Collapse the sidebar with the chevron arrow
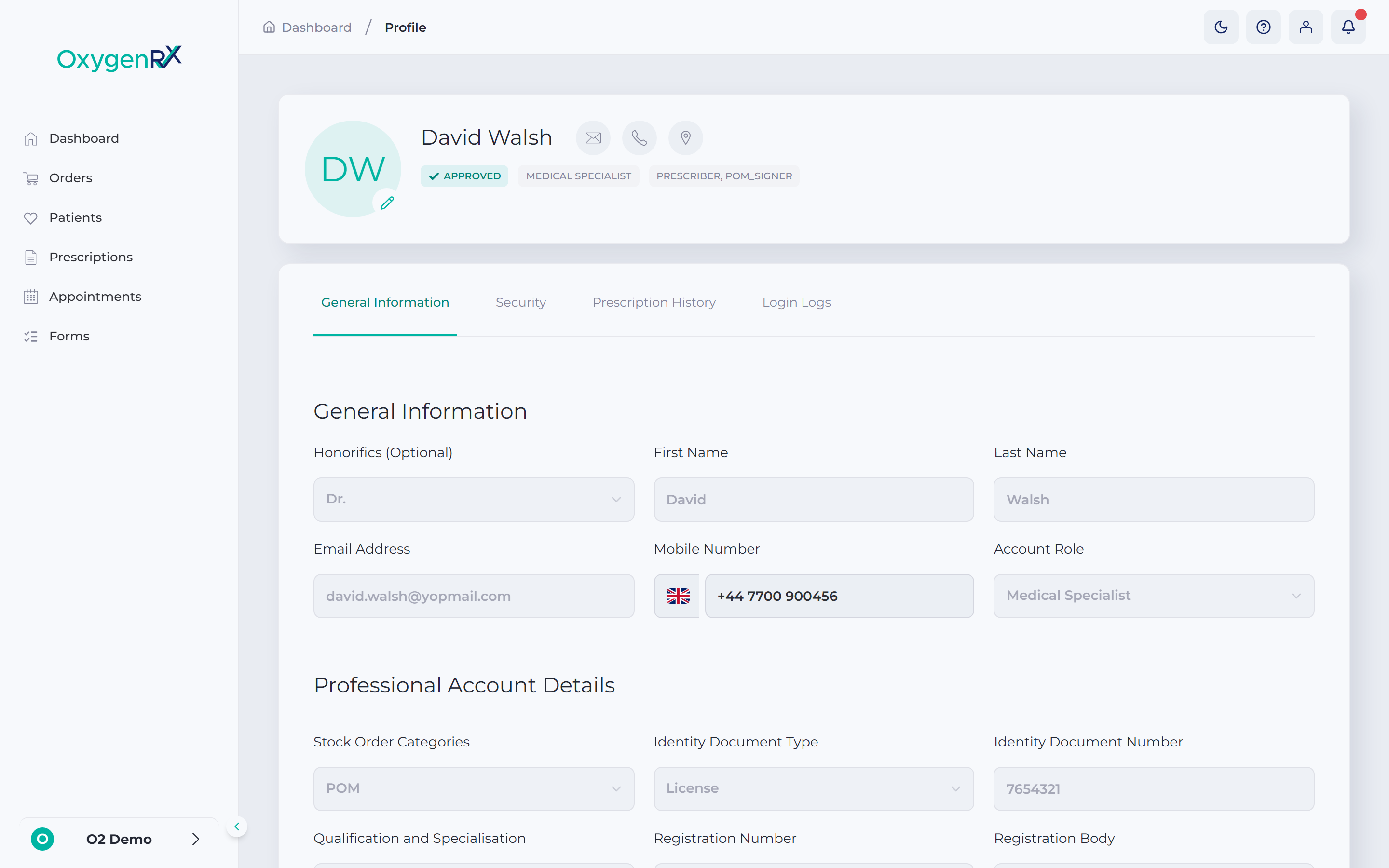Image resolution: width=1389 pixels, height=868 pixels. [236, 827]
